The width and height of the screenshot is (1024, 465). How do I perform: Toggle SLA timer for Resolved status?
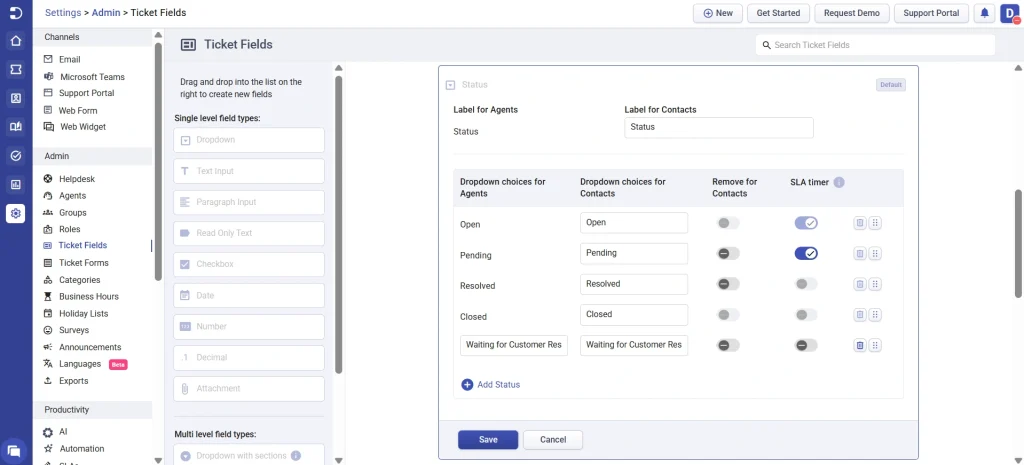pyautogui.click(x=806, y=284)
